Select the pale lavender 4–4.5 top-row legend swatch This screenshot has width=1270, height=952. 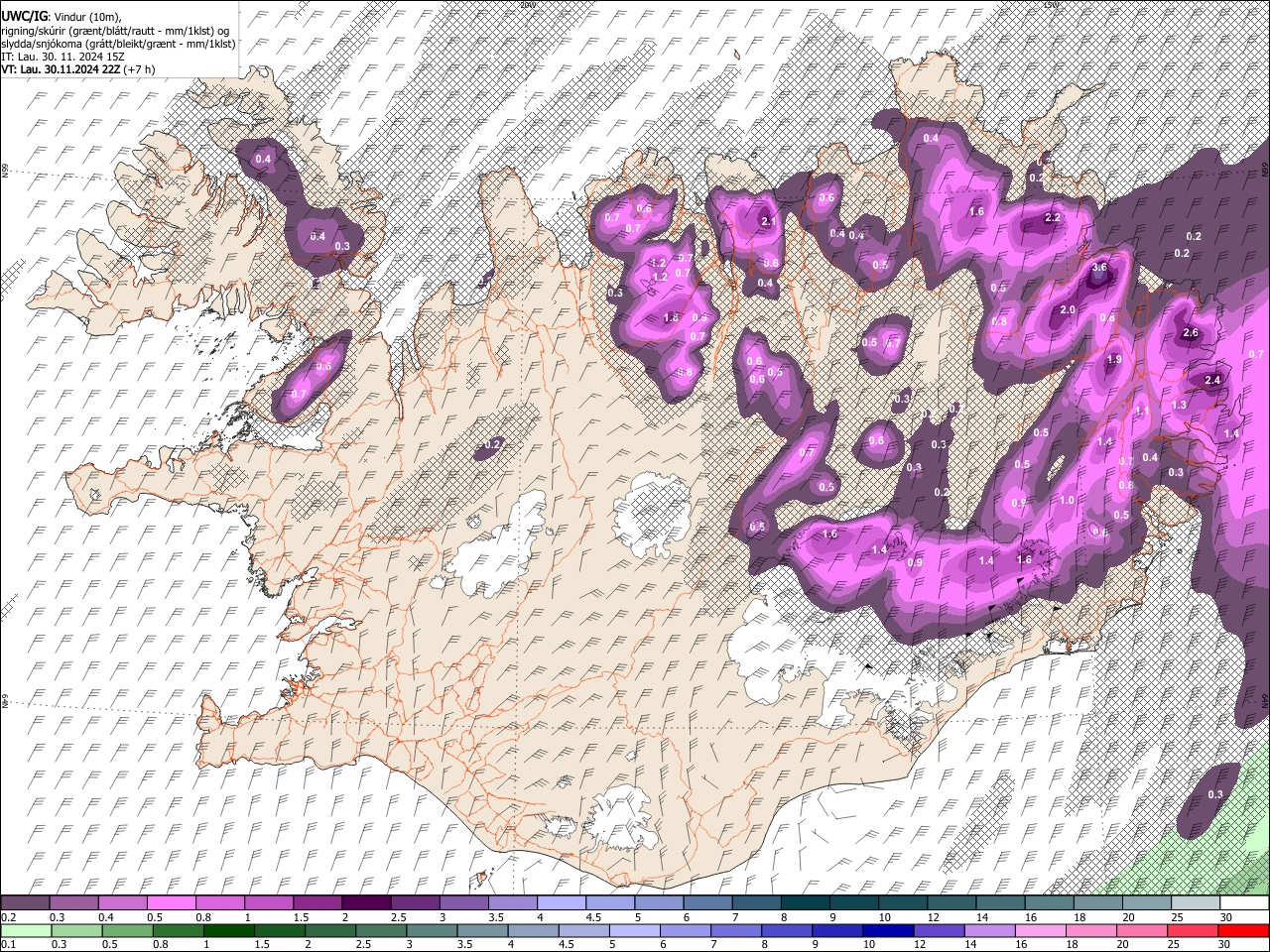(x=564, y=903)
